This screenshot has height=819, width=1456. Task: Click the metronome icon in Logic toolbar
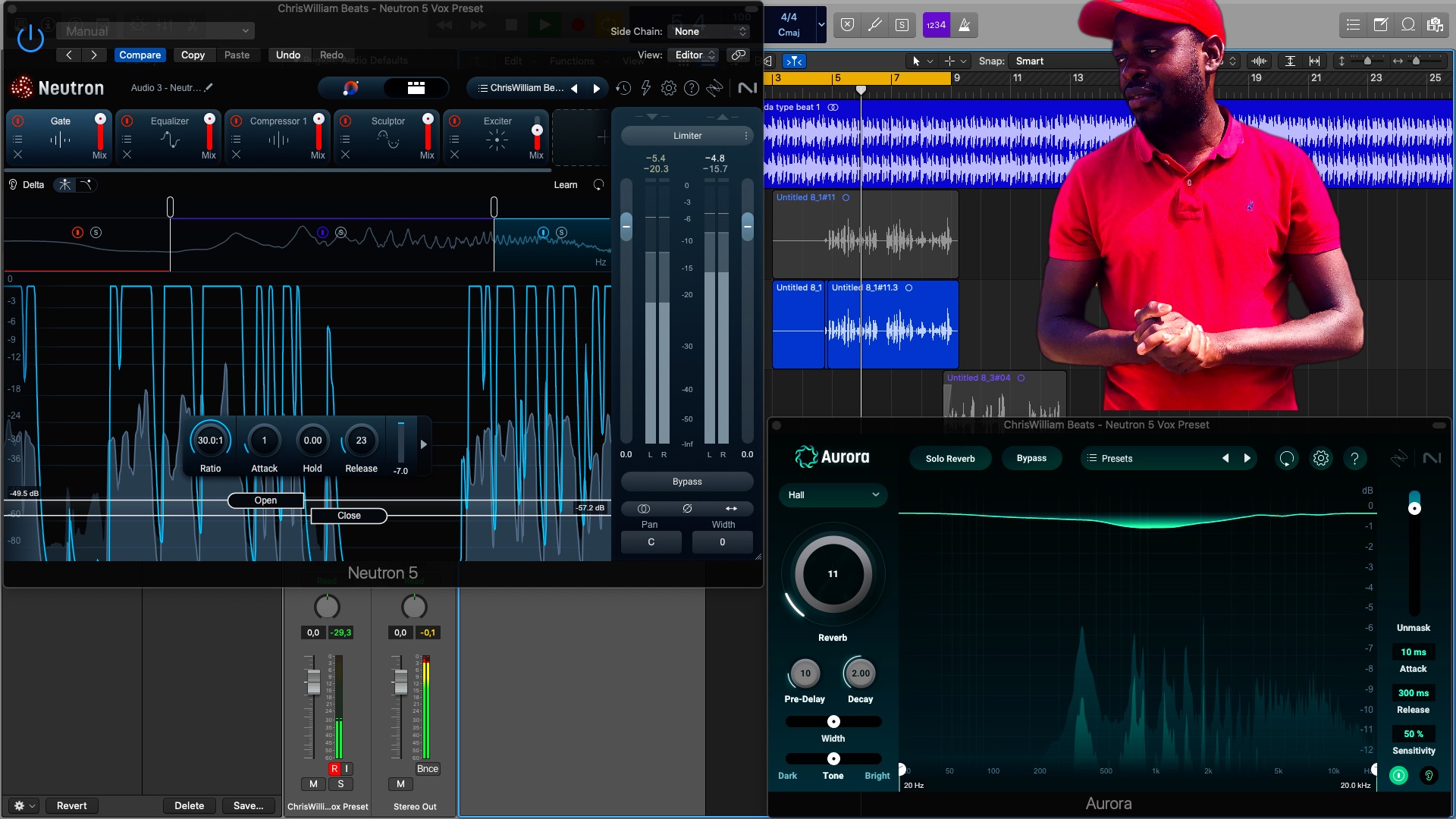tap(964, 25)
